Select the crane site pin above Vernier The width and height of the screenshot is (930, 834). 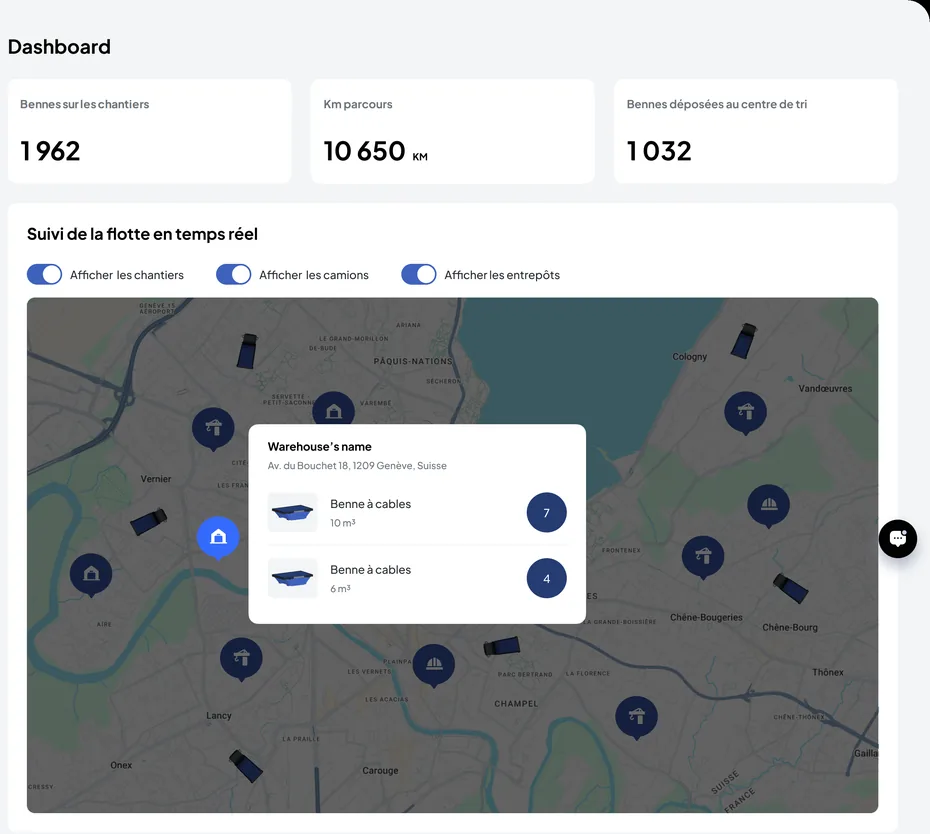click(x=214, y=429)
